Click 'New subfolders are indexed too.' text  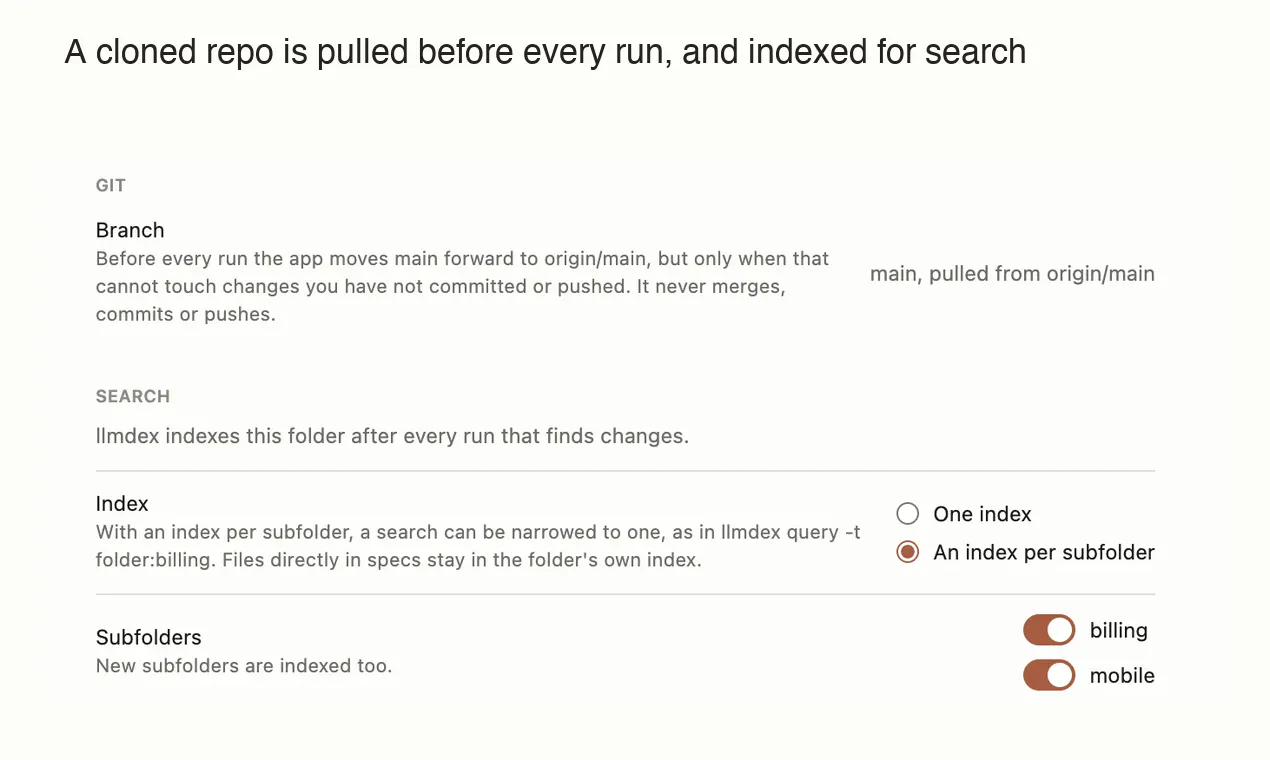click(x=244, y=665)
